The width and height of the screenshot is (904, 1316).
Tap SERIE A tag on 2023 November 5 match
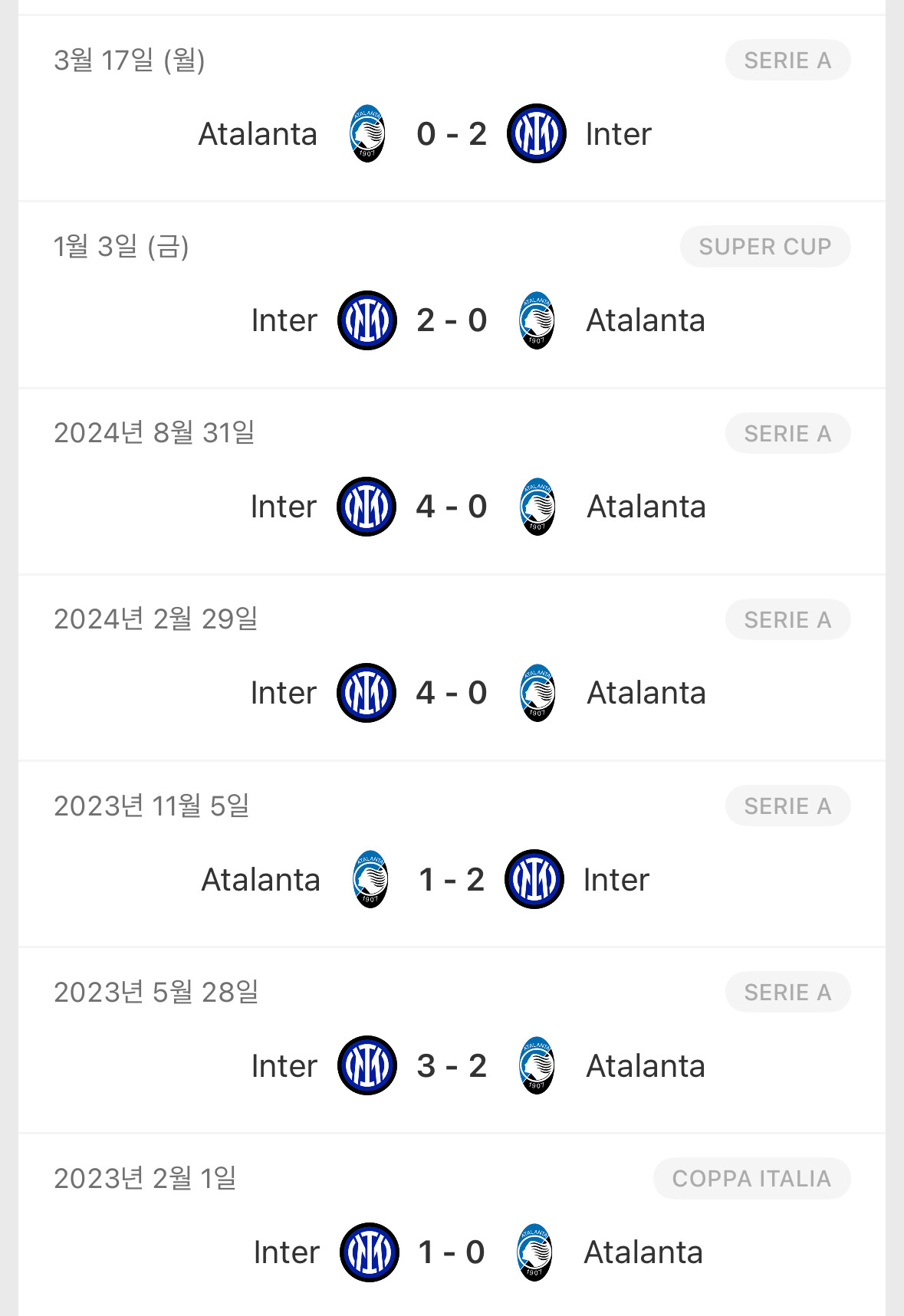tap(787, 806)
